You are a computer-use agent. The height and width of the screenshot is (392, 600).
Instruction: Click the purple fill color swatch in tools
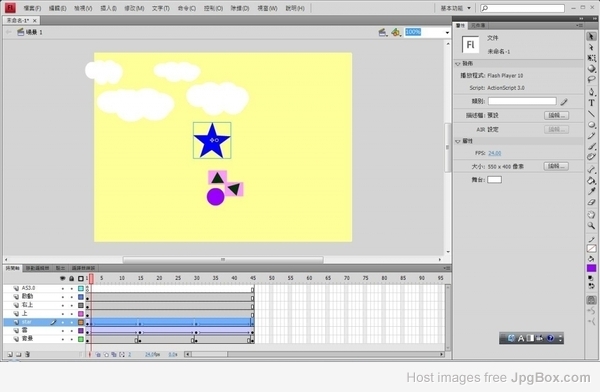point(591,268)
